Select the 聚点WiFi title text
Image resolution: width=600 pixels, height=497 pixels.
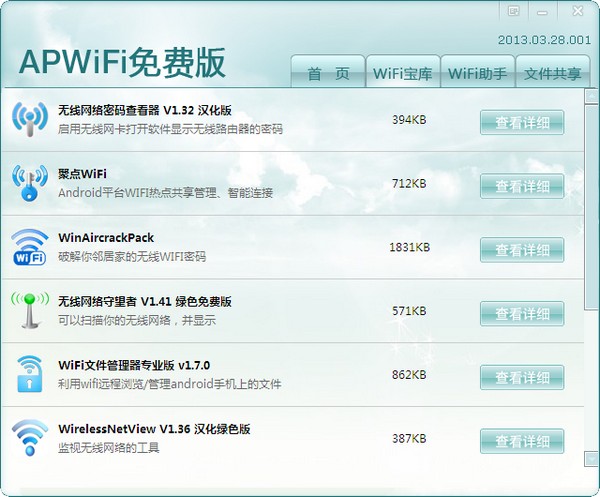pyautogui.click(x=82, y=174)
